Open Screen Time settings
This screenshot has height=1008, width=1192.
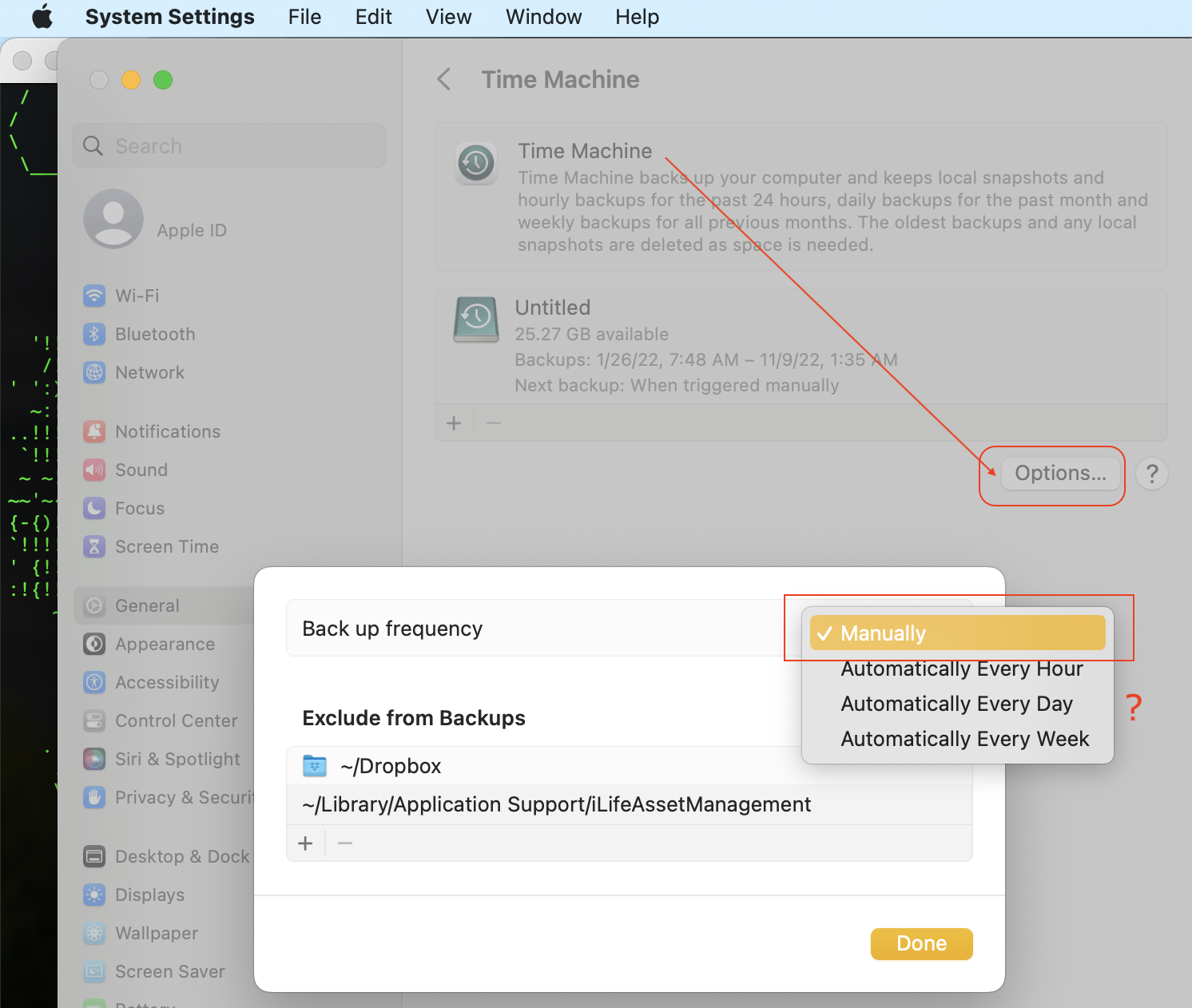click(x=166, y=546)
